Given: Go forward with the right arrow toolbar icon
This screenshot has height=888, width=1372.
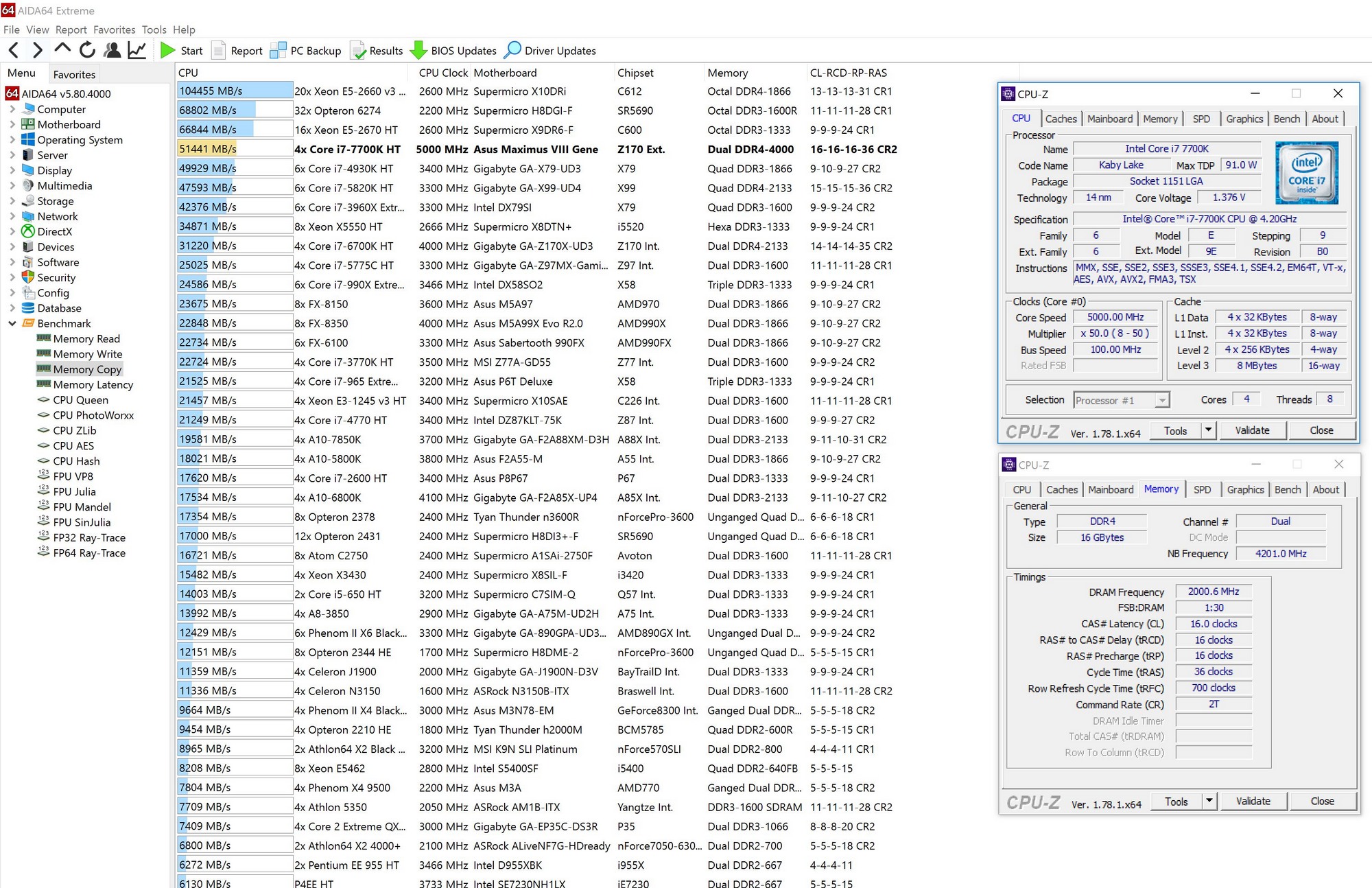Looking at the screenshot, I should tap(37, 50).
